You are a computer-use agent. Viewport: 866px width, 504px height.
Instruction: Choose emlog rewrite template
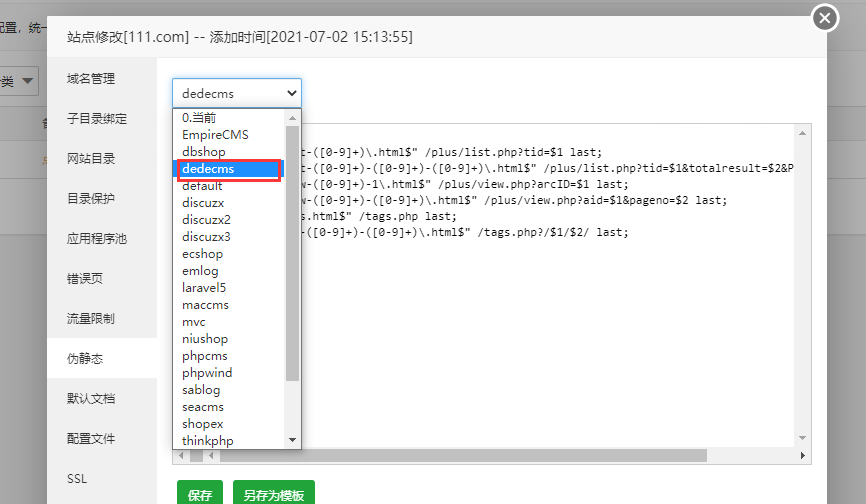click(229, 271)
